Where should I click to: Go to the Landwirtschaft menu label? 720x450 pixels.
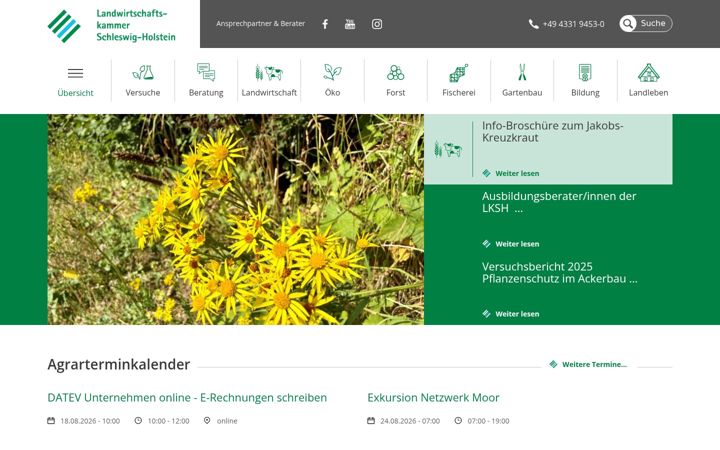point(269,93)
